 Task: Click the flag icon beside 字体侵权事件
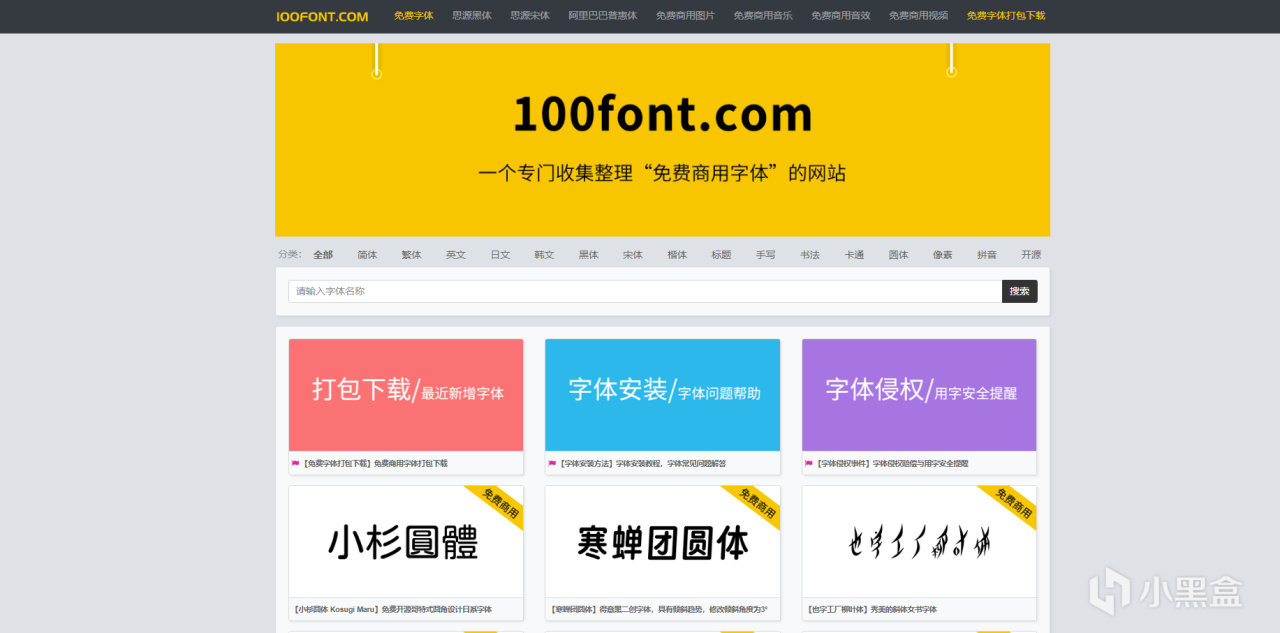tap(809, 464)
